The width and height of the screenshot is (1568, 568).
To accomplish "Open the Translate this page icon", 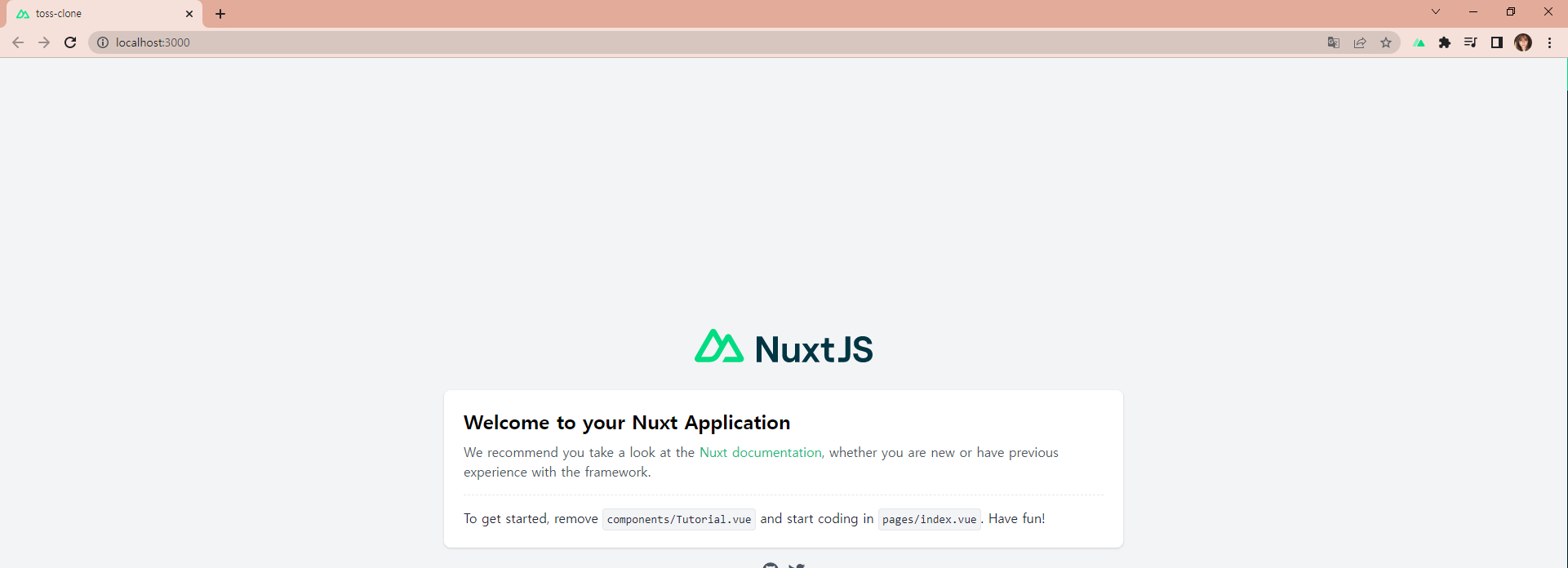I will tap(1334, 42).
